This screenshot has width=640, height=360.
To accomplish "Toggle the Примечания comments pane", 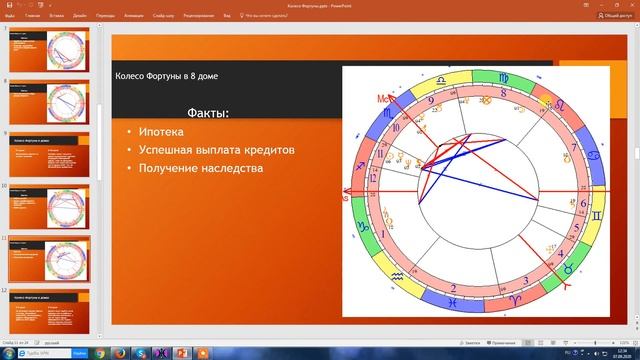I will coord(501,343).
